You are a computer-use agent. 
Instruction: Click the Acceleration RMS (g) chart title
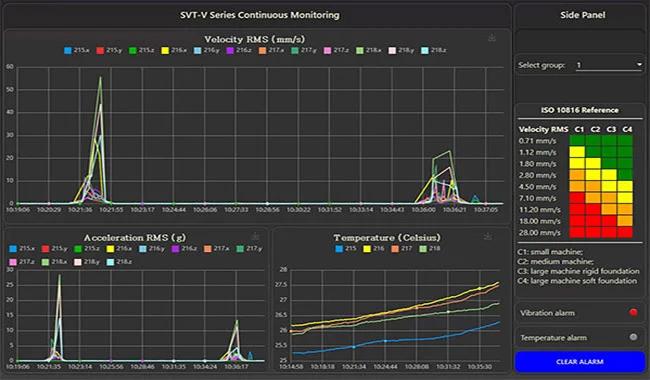point(135,238)
